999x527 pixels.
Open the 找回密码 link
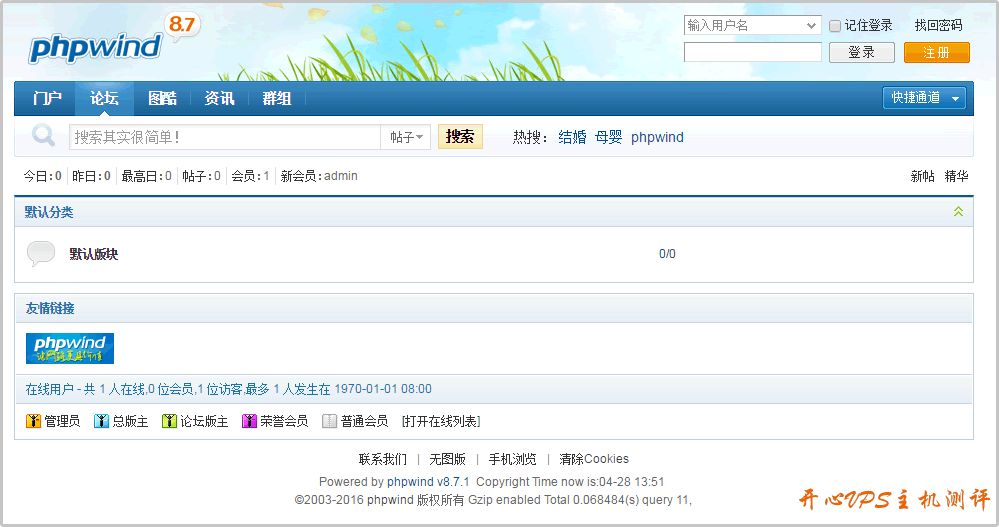coord(938,26)
